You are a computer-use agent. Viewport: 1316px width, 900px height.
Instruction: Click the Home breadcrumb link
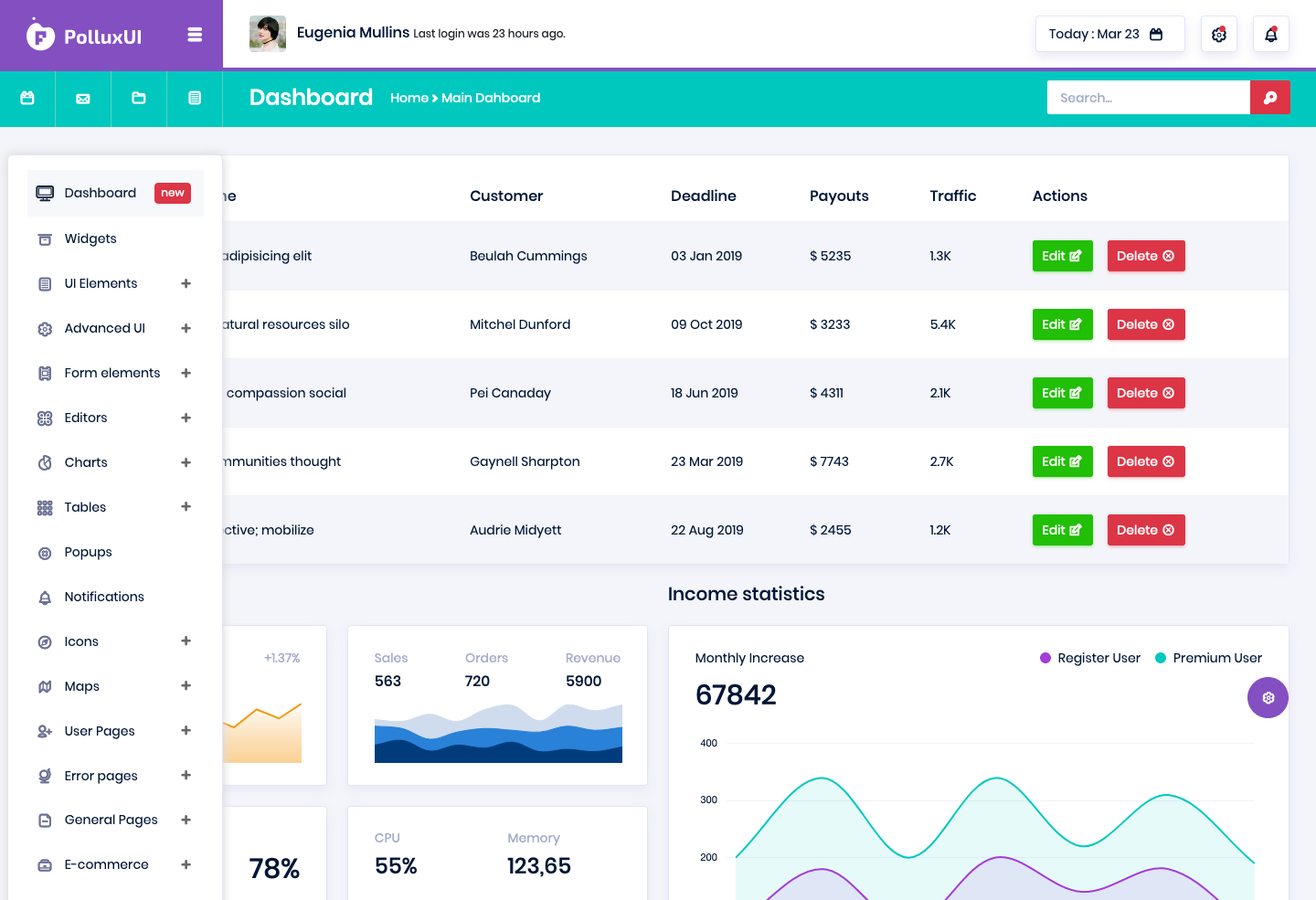409,98
